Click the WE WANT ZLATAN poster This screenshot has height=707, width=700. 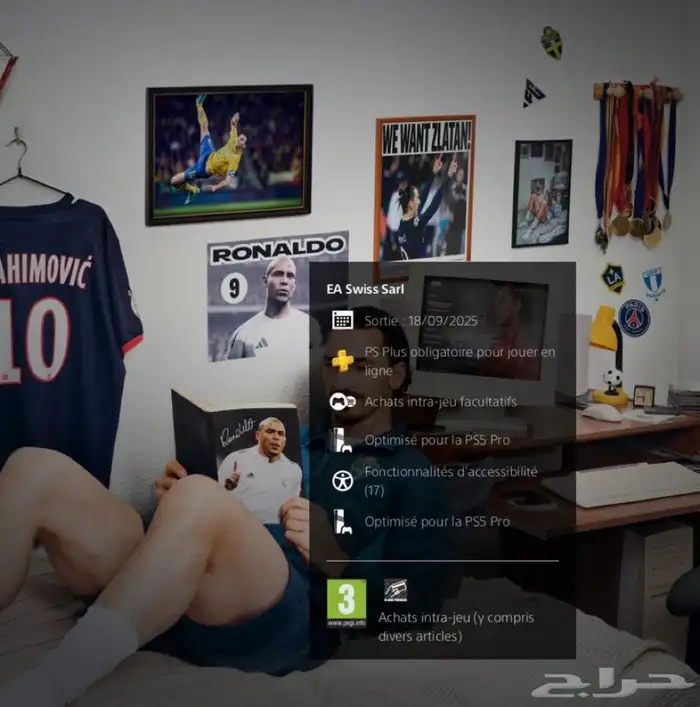click(x=425, y=188)
